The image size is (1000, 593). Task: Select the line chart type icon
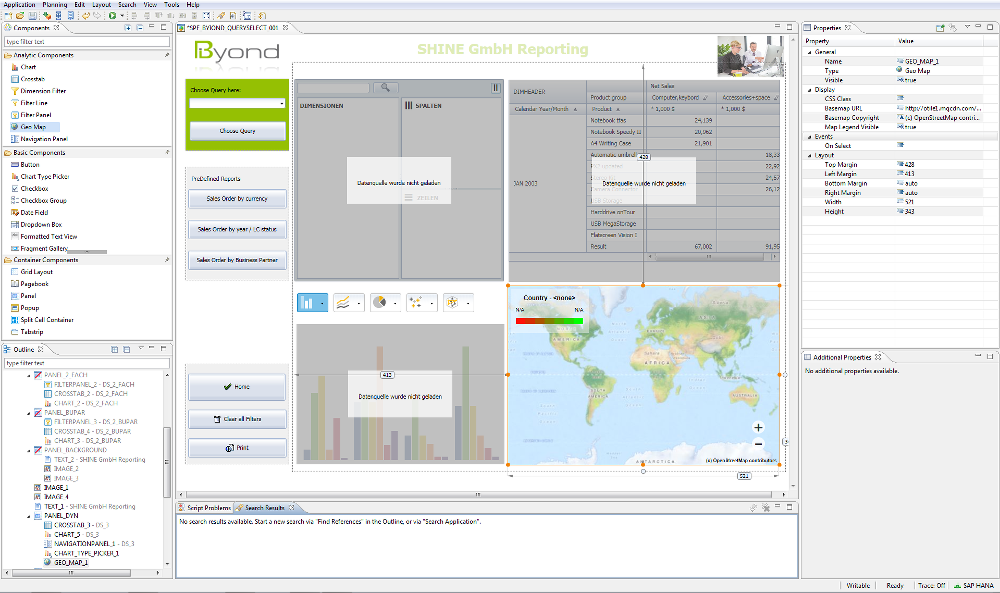345,302
